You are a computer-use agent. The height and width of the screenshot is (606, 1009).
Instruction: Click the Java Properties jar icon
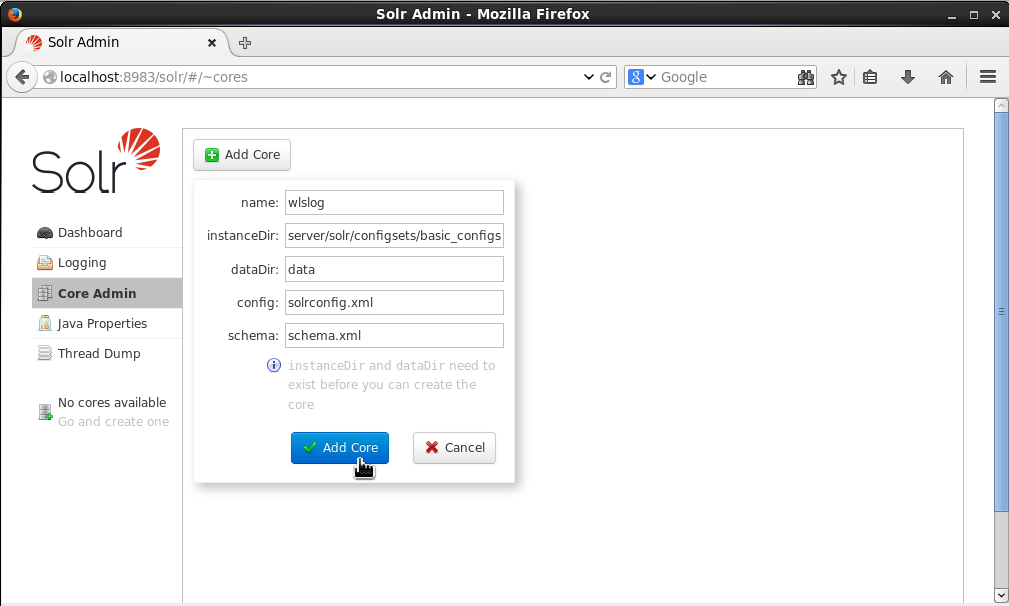(44, 323)
